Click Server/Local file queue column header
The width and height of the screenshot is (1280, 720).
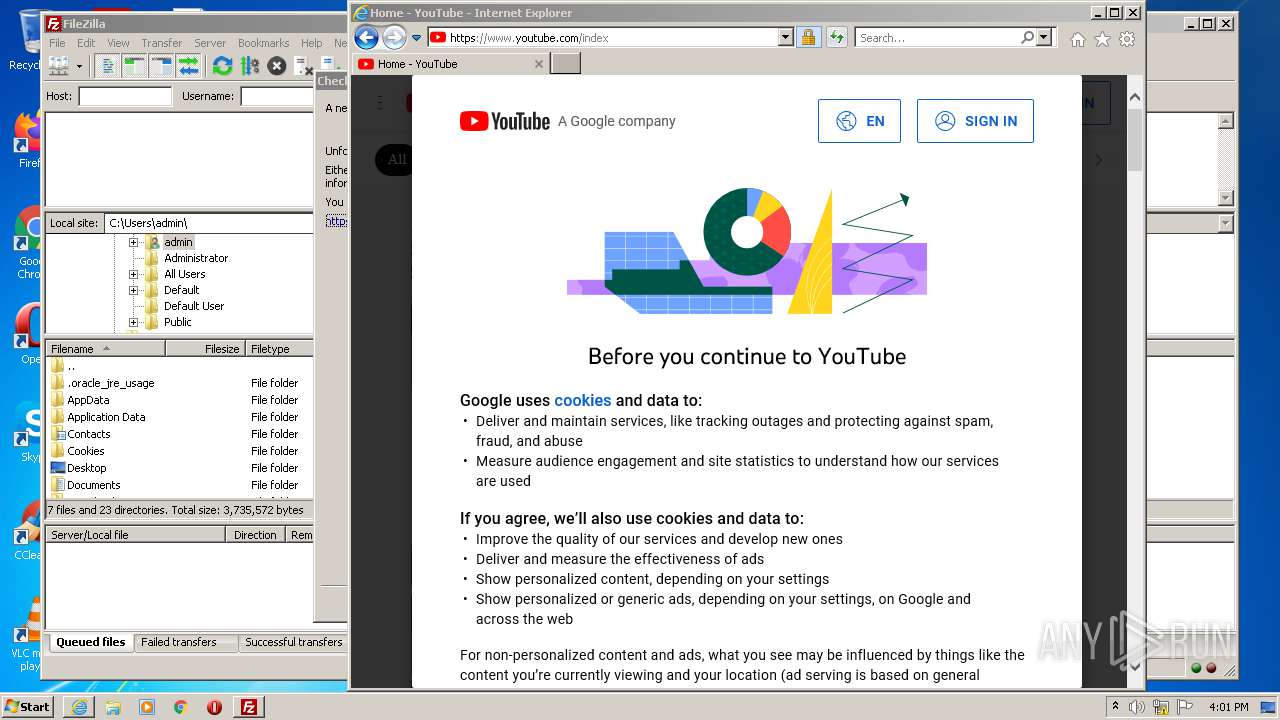click(x=136, y=535)
